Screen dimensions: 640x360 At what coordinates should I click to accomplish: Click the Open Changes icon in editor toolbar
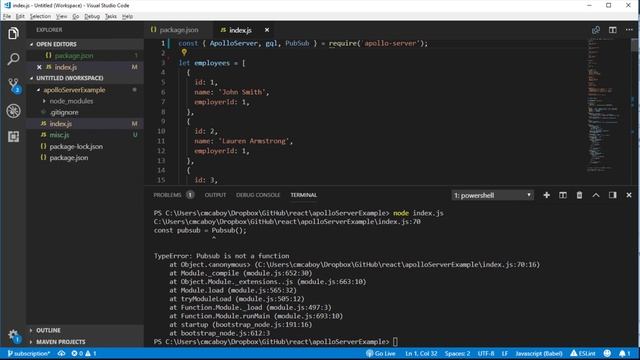point(596,30)
